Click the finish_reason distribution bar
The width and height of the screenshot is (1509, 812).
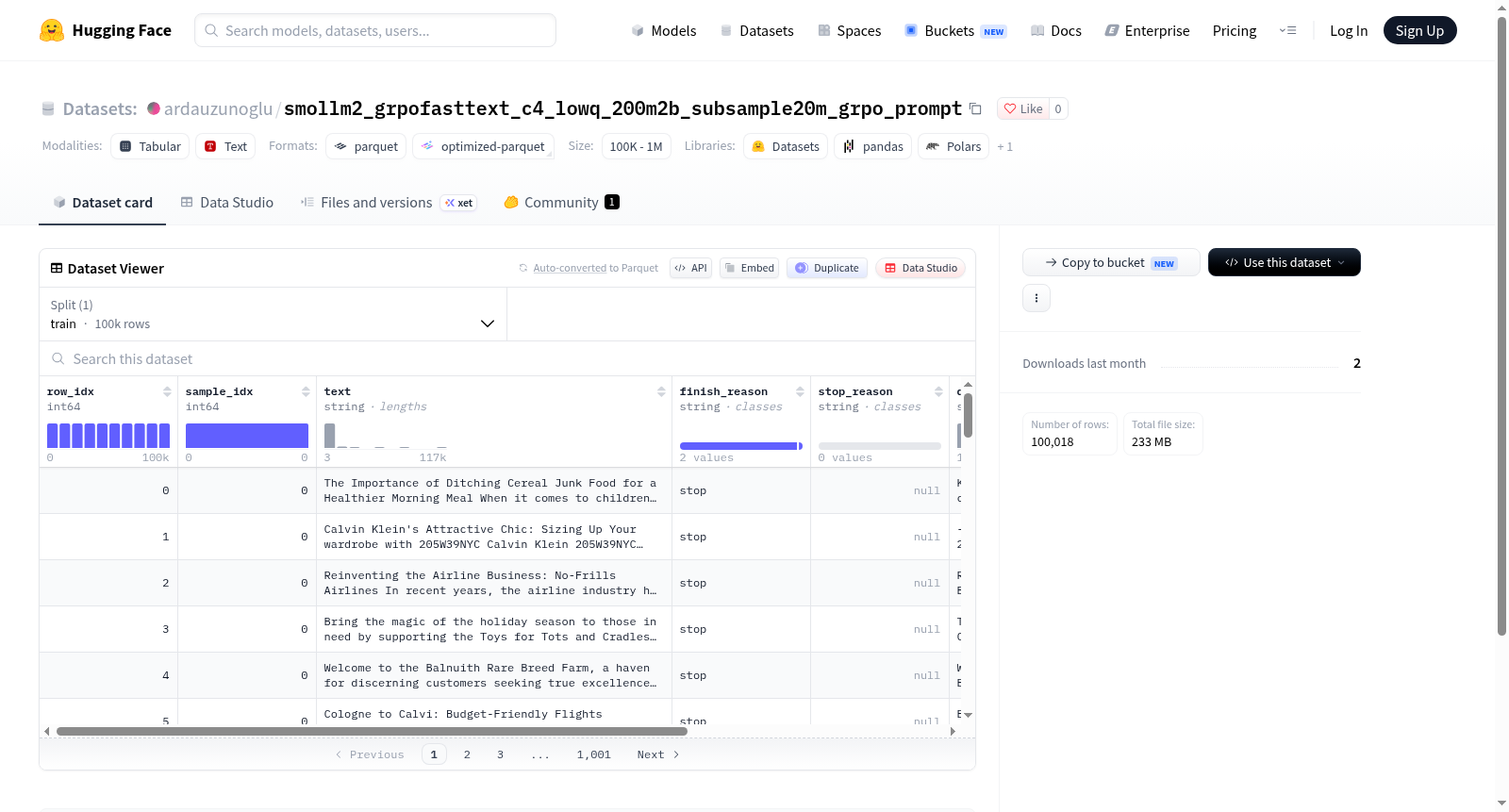click(x=740, y=446)
